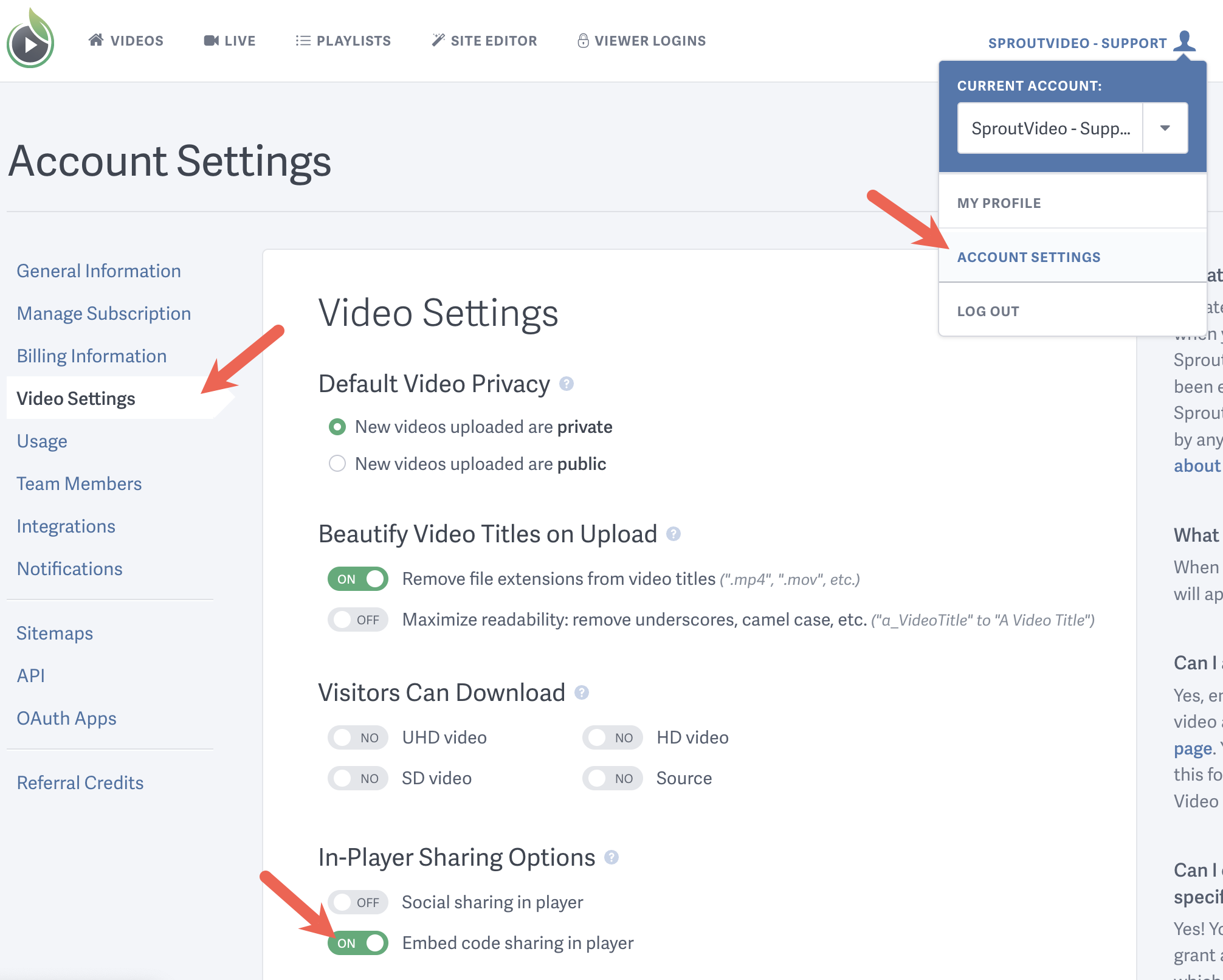
Task: Select My Profile from the menu
Action: 999,203
